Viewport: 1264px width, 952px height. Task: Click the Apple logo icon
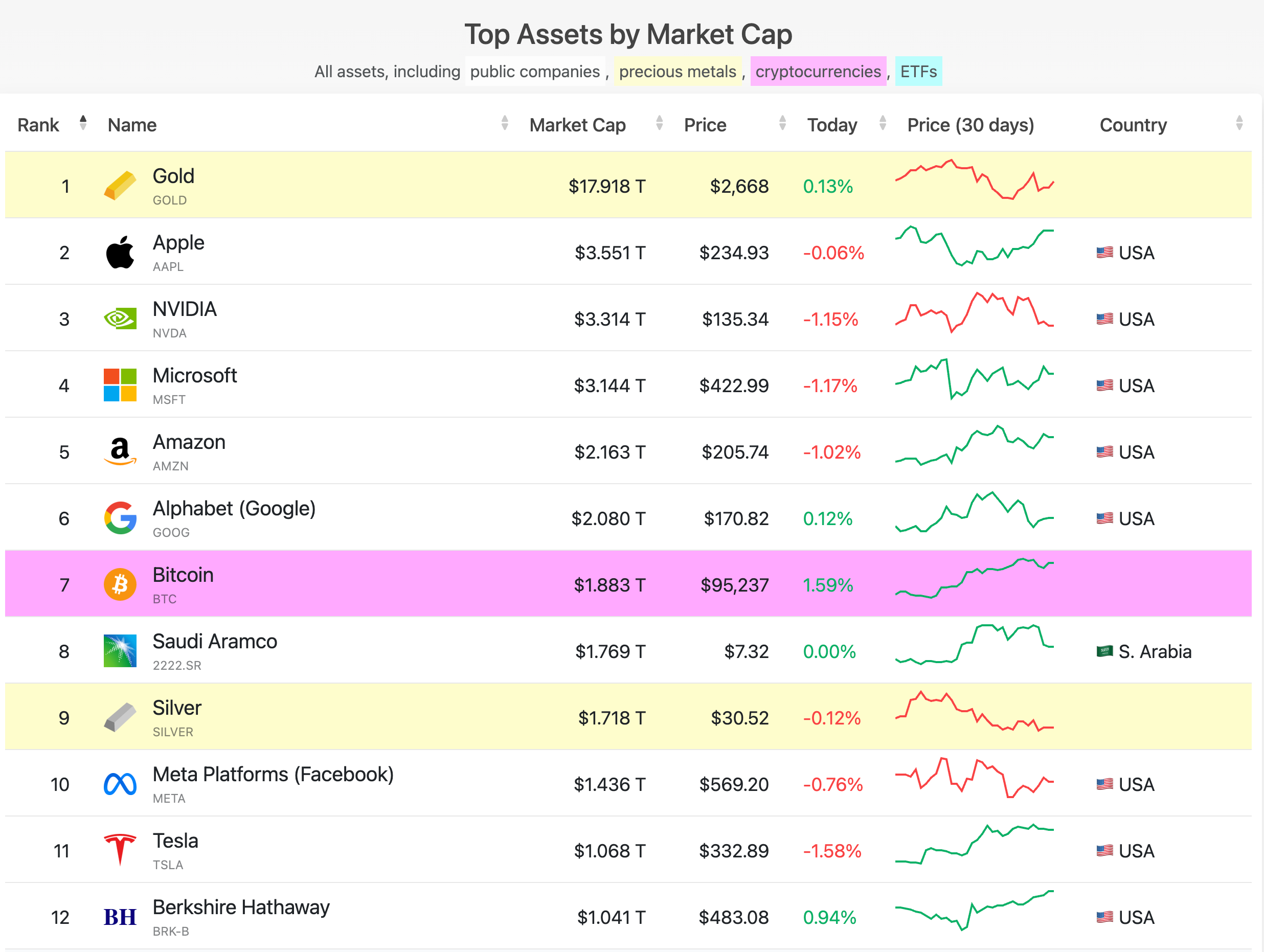[120, 252]
